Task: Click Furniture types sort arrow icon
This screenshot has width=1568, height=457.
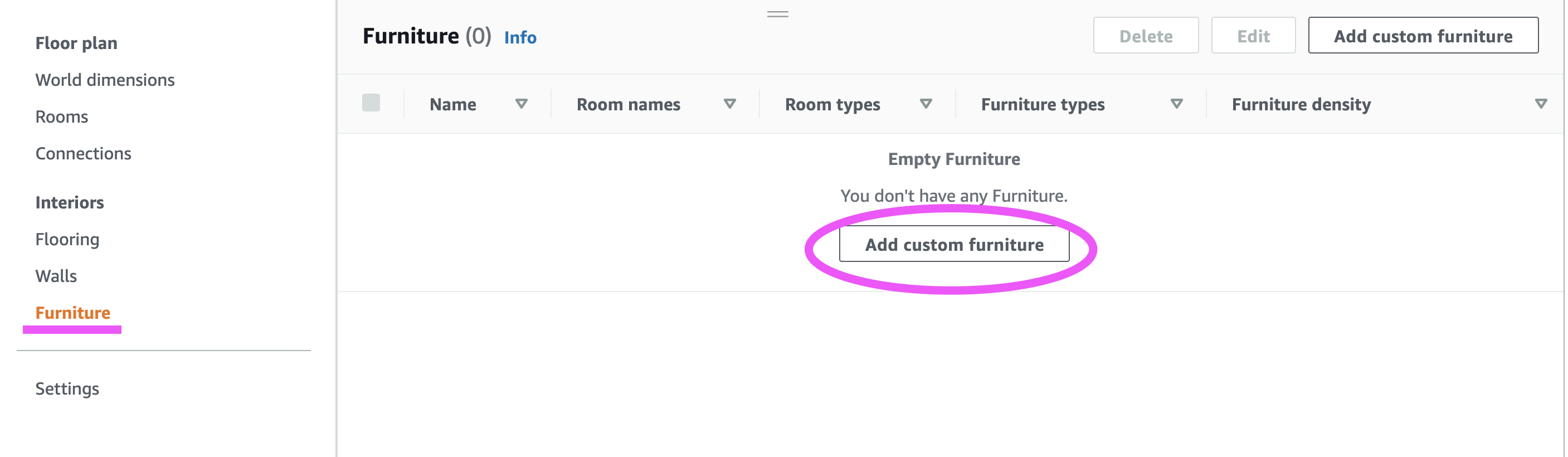Action: point(1176,104)
